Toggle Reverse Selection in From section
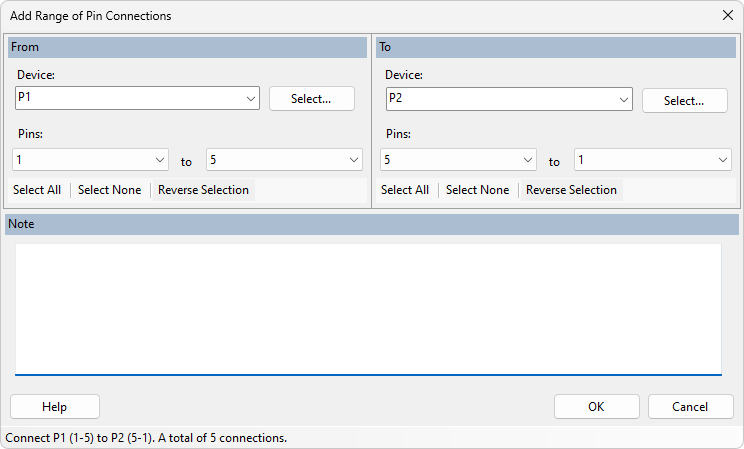This screenshot has height=449, width=744. tap(203, 190)
